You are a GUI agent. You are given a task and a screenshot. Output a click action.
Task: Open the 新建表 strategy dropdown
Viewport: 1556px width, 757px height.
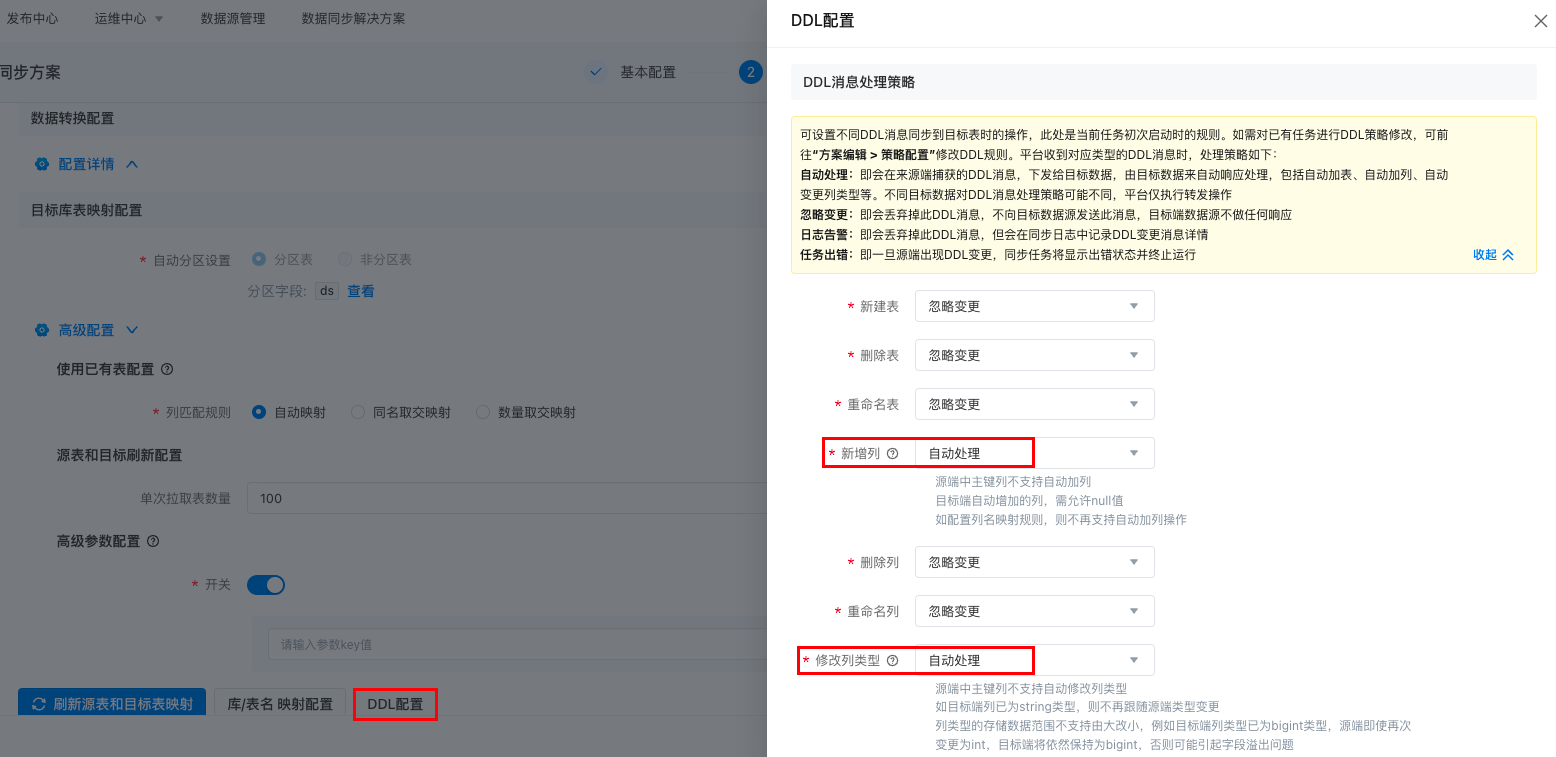(x=1035, y=306)
